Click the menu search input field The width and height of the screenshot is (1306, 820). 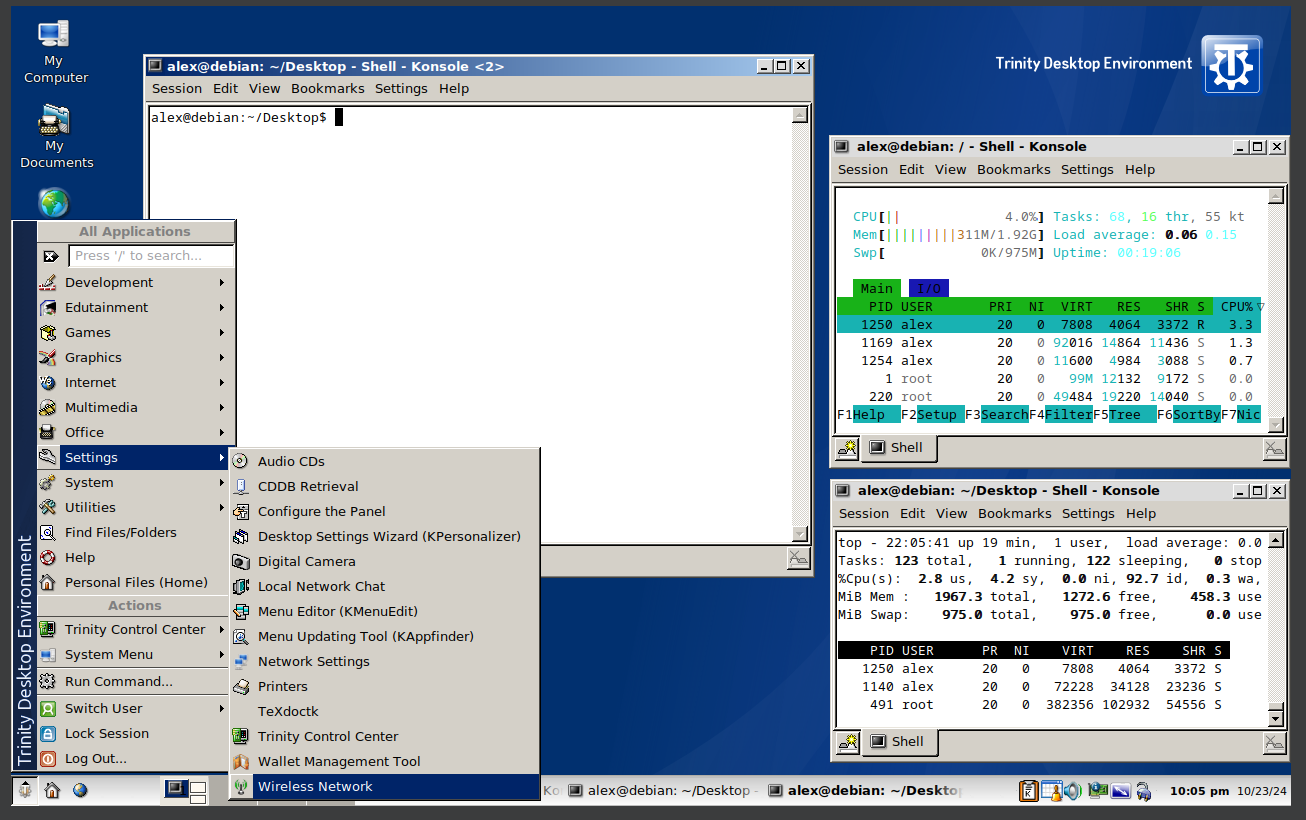(x=151, y=256)
